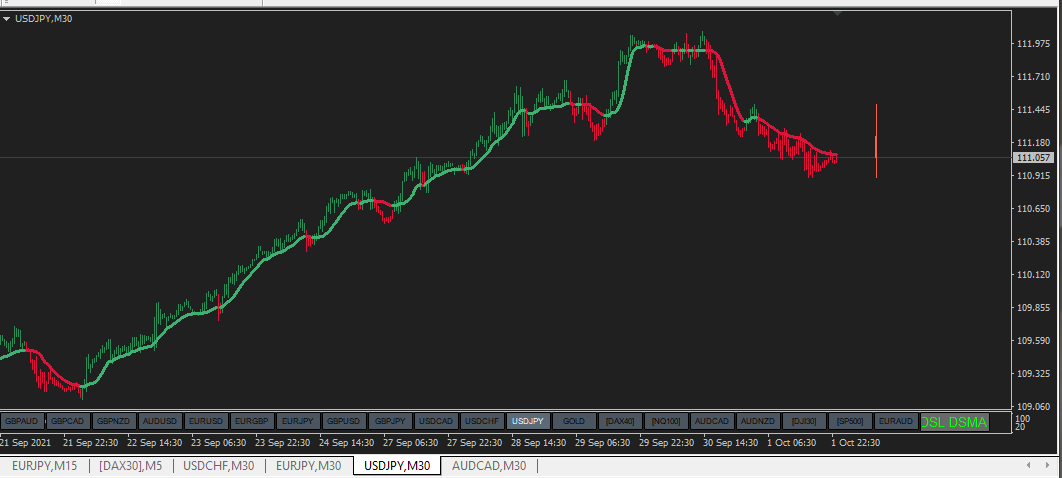Switch to EURGBP symbol button

pos(253,422)
